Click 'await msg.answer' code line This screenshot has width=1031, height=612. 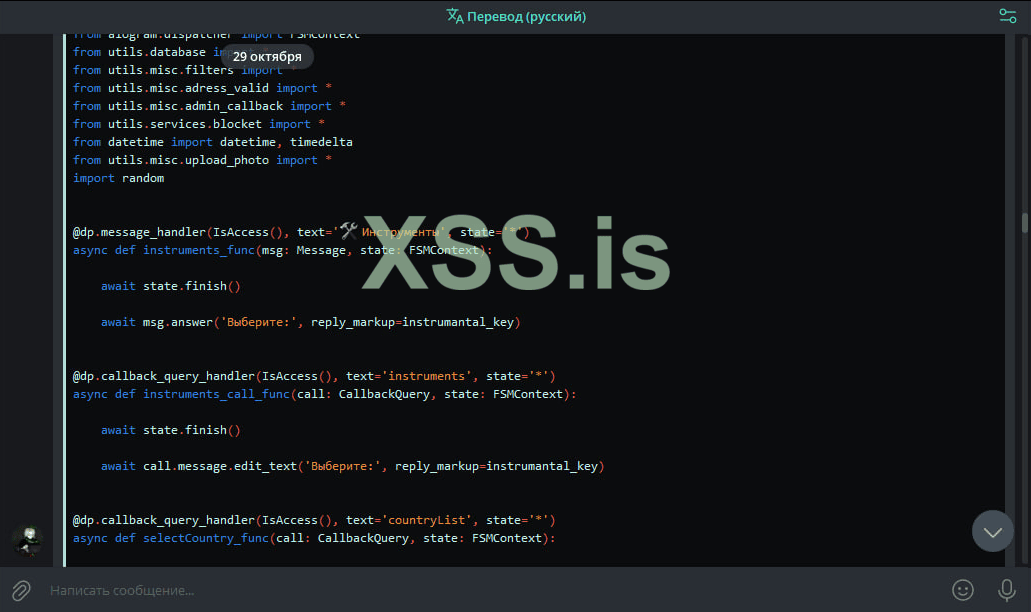(x=310, y=322)
